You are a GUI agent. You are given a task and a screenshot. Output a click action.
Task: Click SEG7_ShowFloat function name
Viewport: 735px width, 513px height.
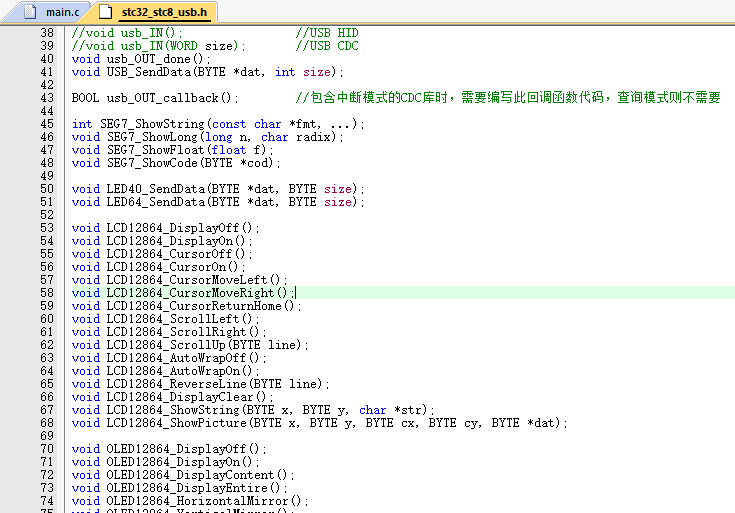[x=155, y=150]
